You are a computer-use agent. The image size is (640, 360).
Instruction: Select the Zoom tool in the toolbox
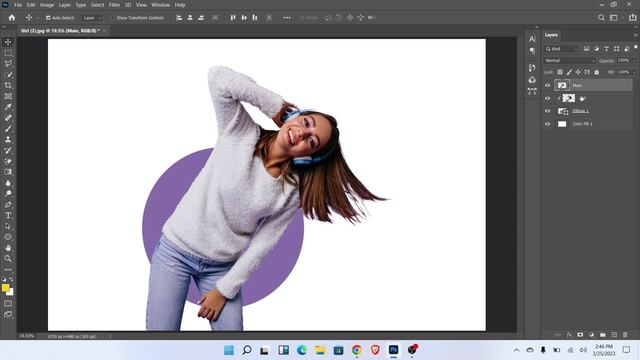click(8, 258)
